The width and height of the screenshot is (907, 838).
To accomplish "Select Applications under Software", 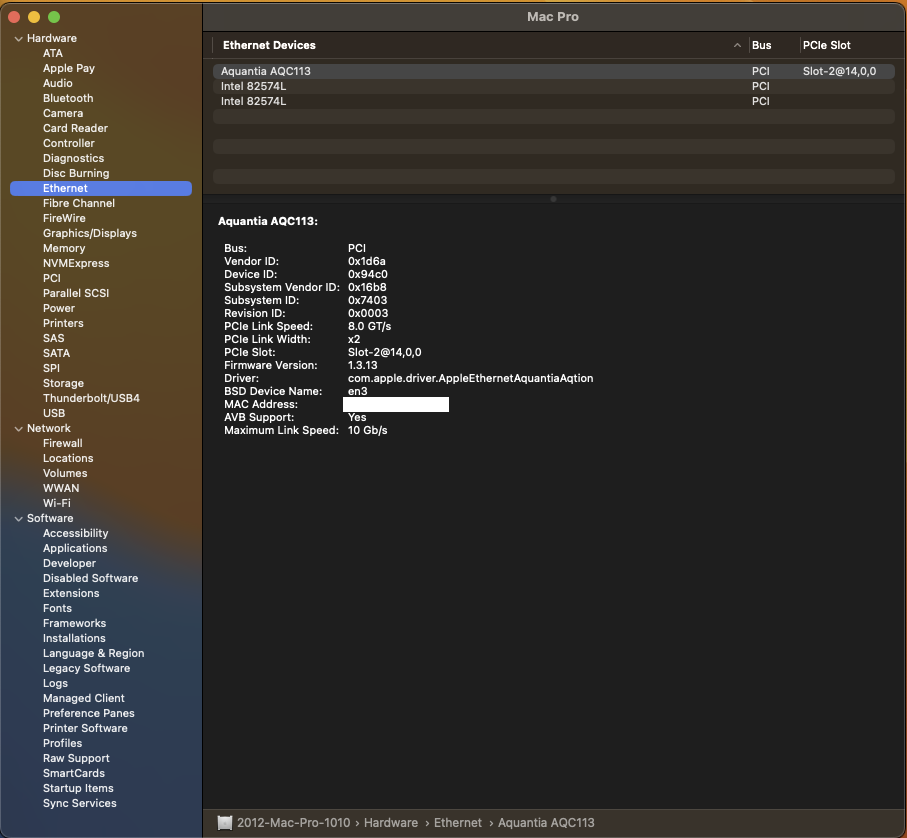I will [x=75, y=549].
